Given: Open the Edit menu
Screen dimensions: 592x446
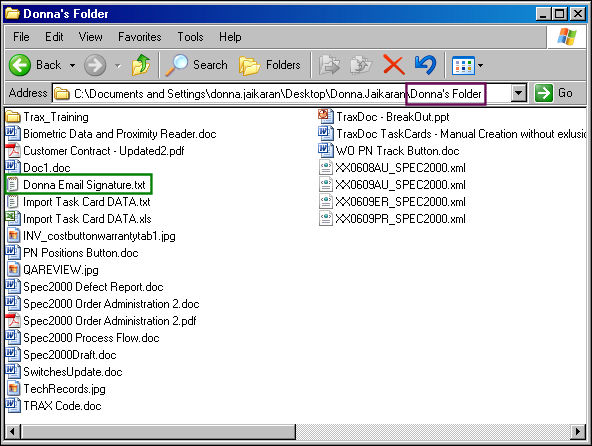Looking at the screenshot, I should pyautogui.click(x=54, y=37).
